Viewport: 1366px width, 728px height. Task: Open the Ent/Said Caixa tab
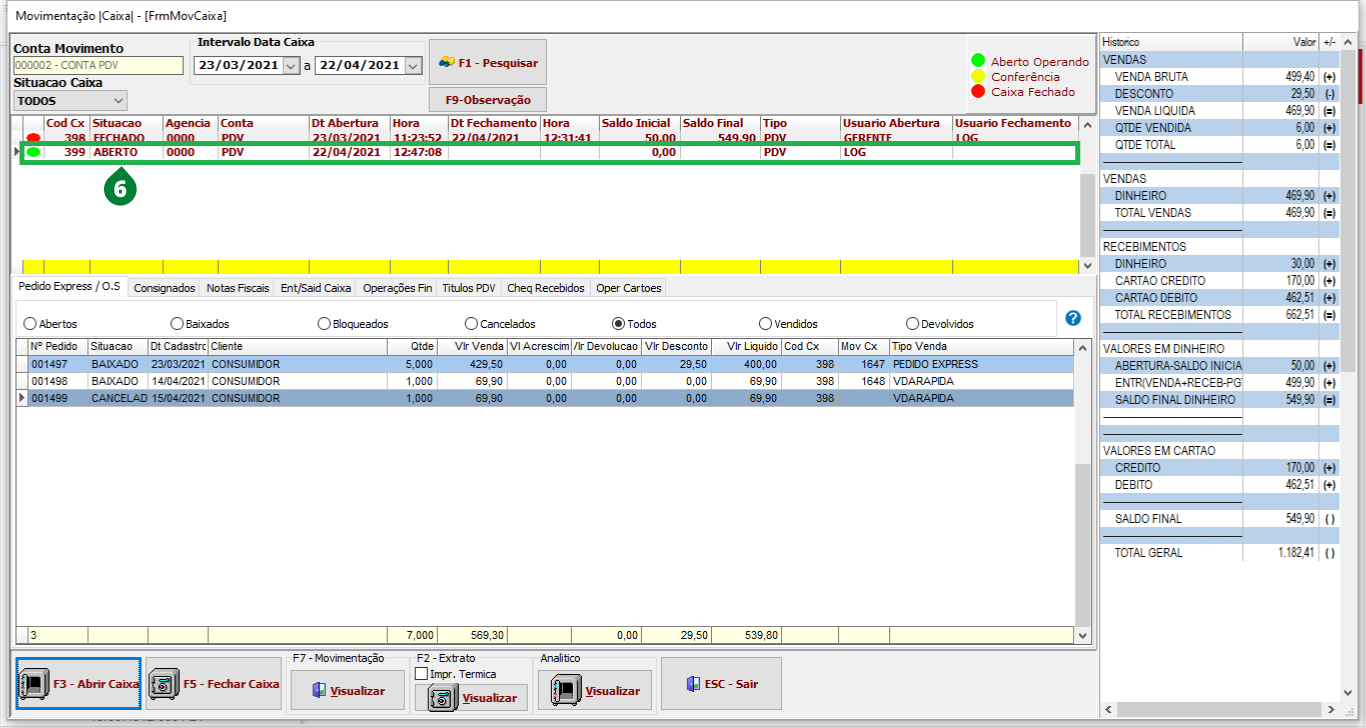point(316,288)
